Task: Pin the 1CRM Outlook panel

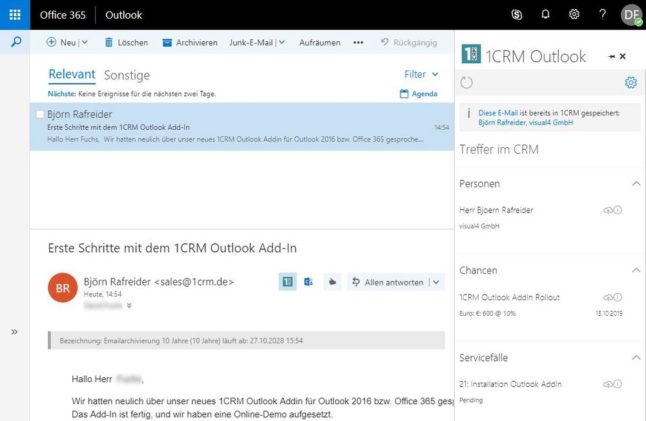Action: 611,57
